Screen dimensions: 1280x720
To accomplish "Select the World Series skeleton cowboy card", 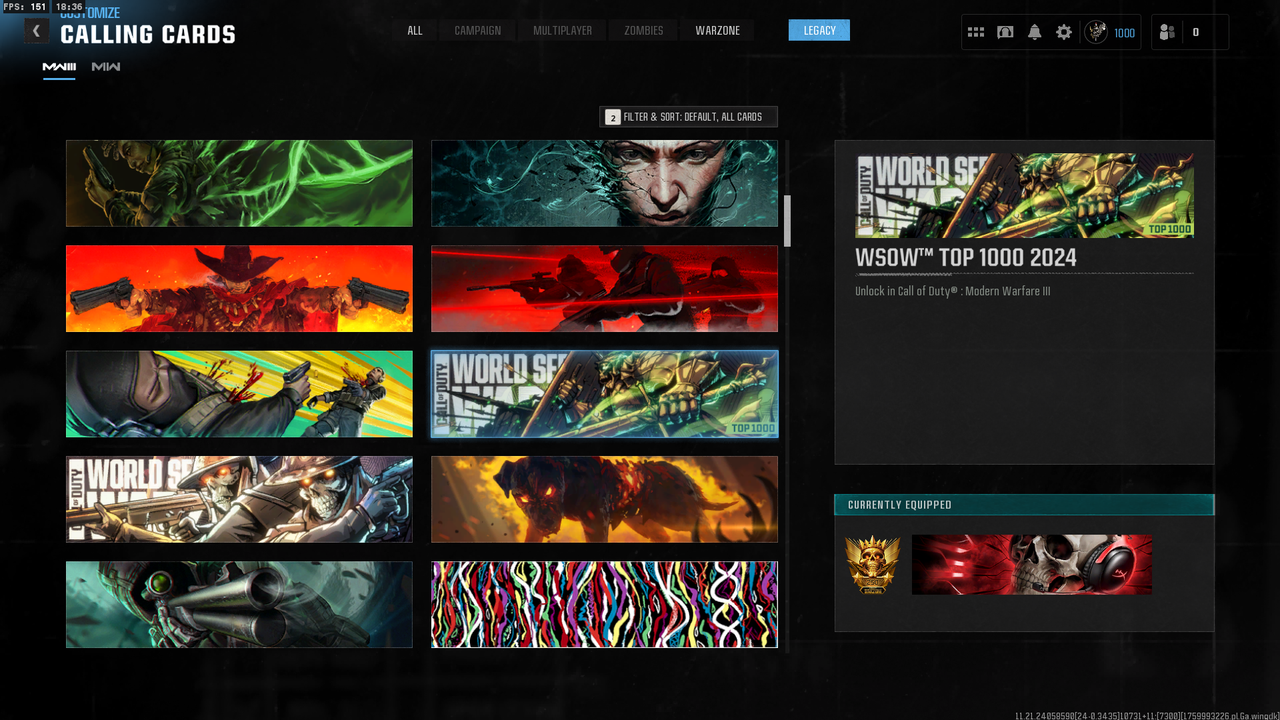I will [239, 499].
